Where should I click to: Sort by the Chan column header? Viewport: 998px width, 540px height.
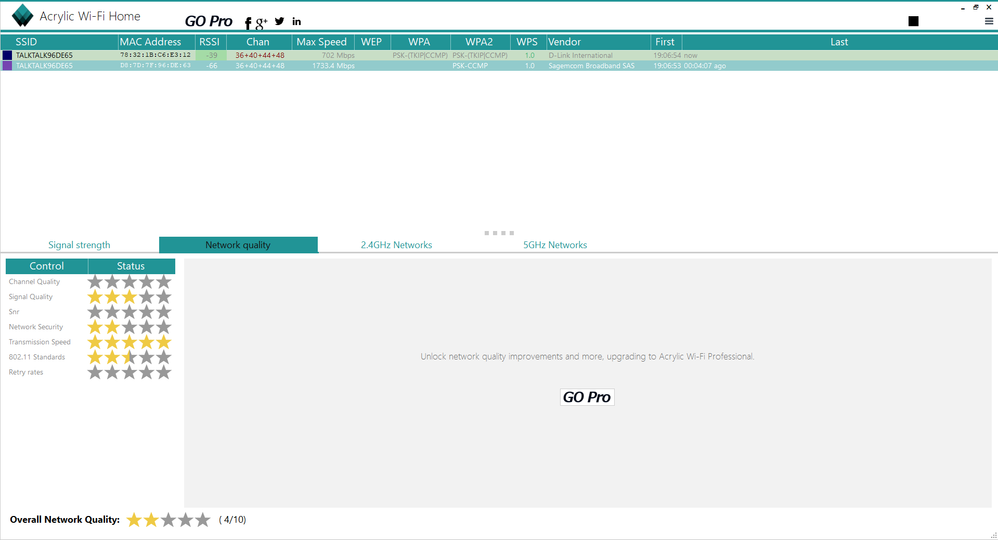coord(259,42)
